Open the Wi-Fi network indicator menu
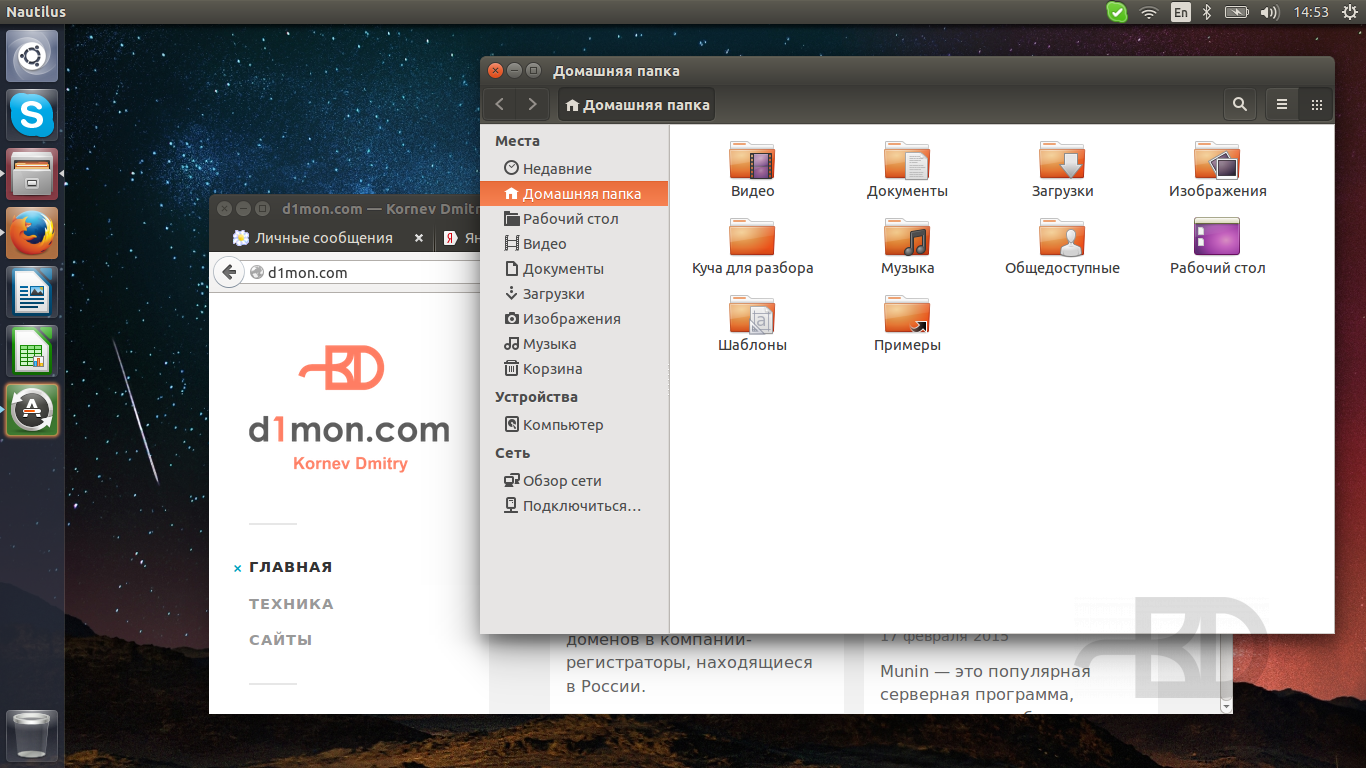Viewport: 1366px width, 768px height. [x=1149, y=12]
